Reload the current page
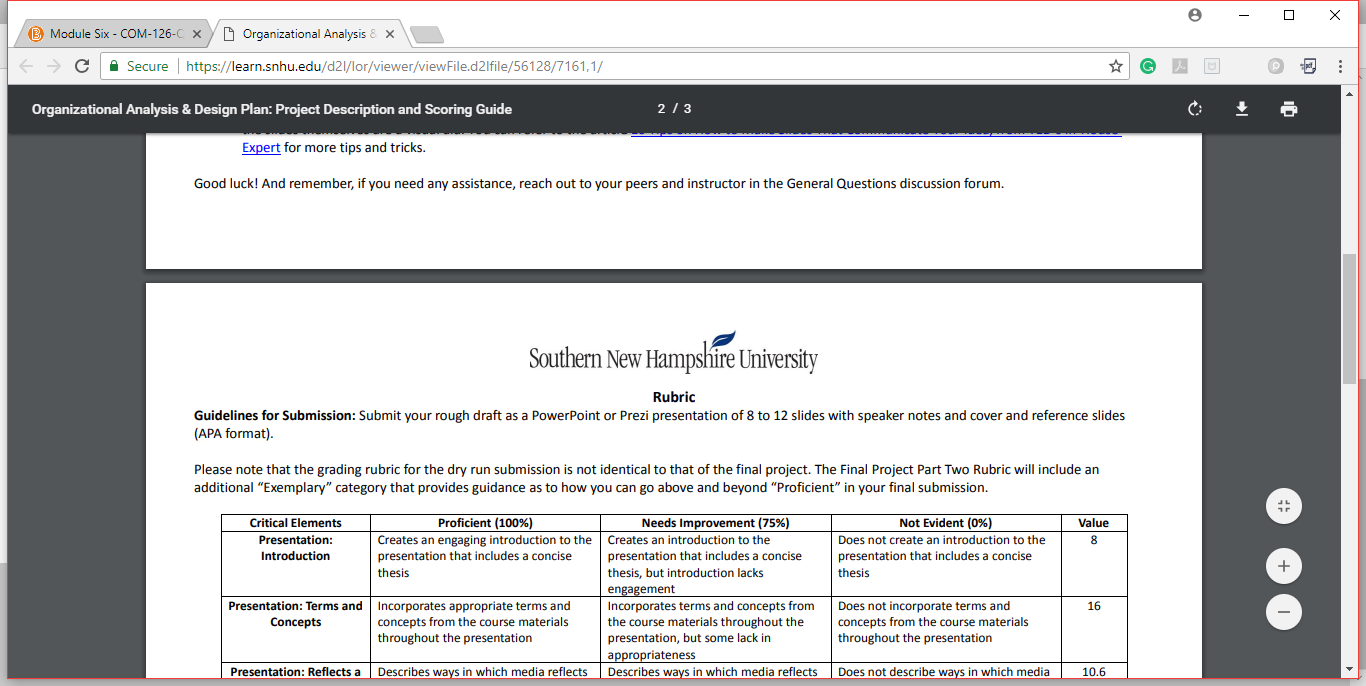The image size is (1366, 686). (82, 66)
